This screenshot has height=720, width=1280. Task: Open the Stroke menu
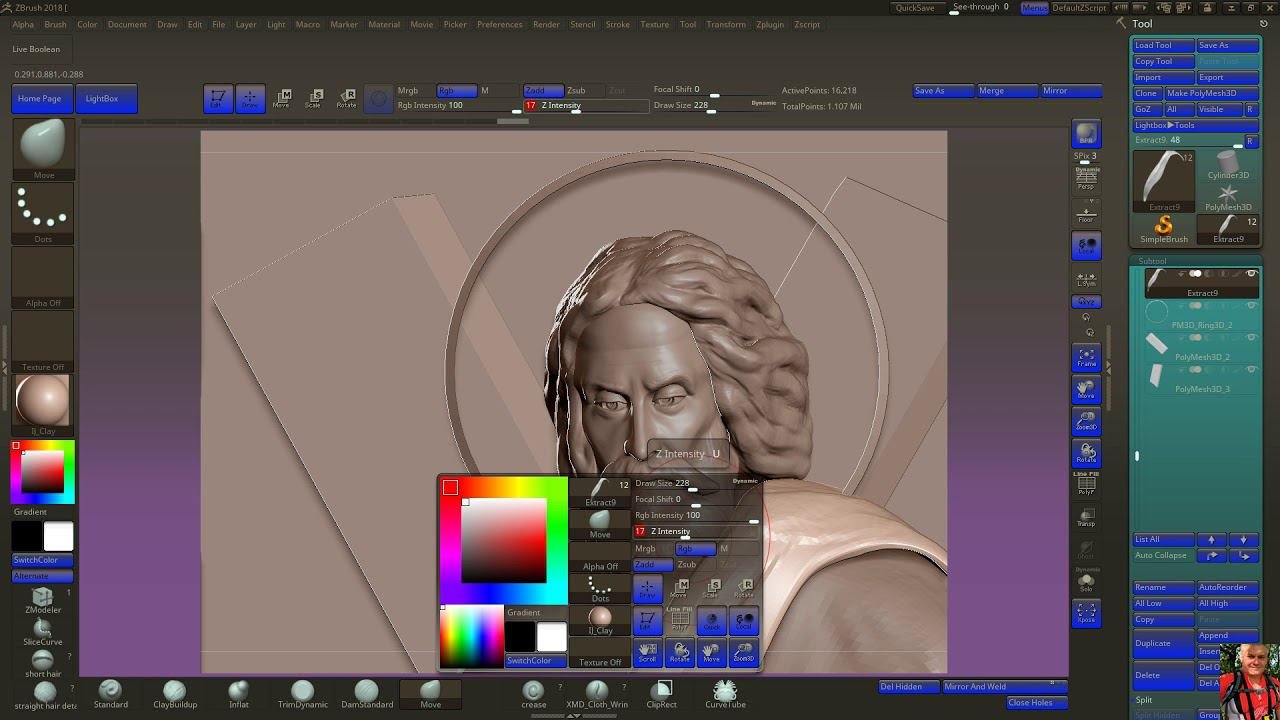point(617,24)
